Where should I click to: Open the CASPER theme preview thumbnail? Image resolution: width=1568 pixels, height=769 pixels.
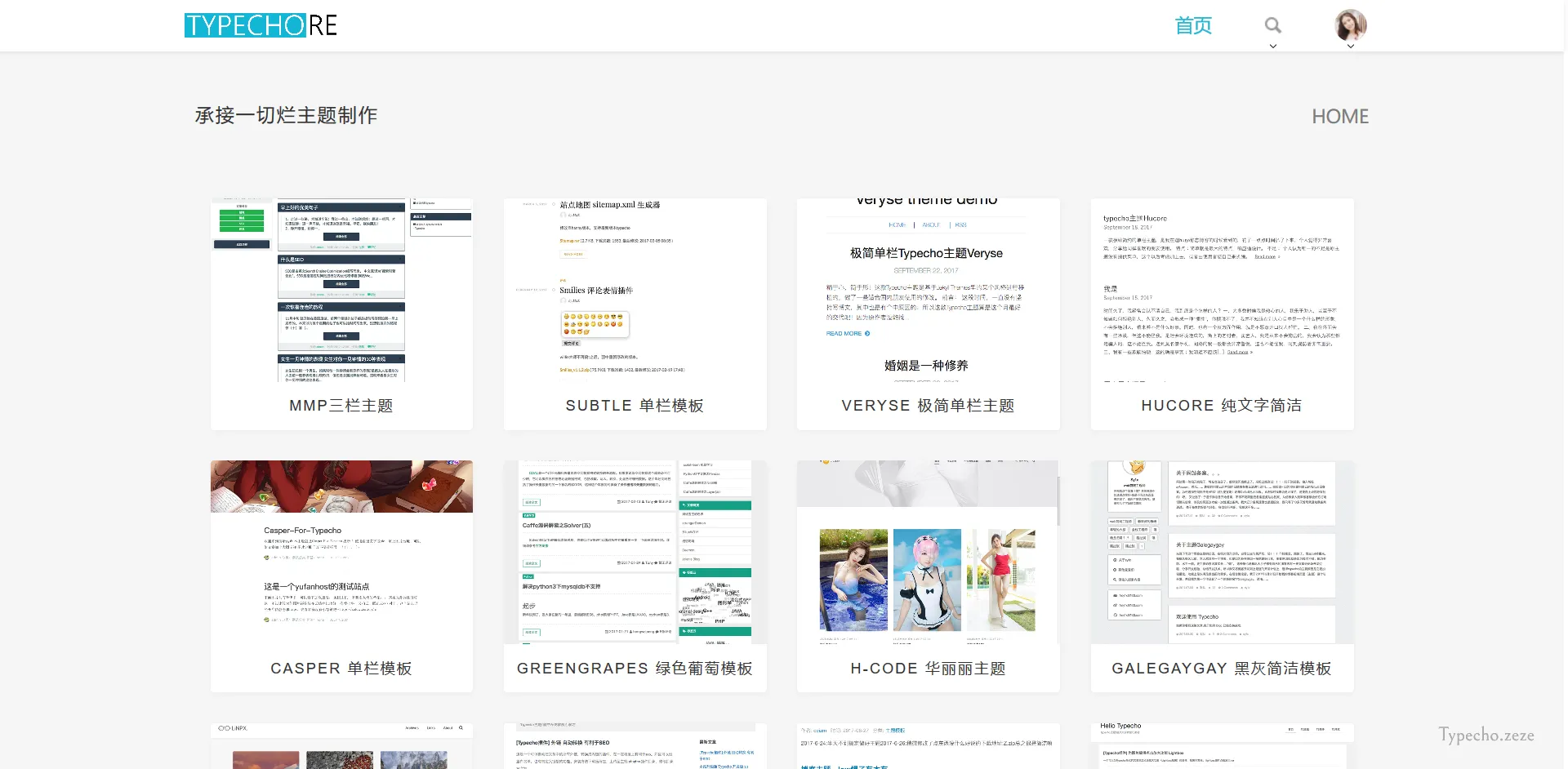pos(341,552)
